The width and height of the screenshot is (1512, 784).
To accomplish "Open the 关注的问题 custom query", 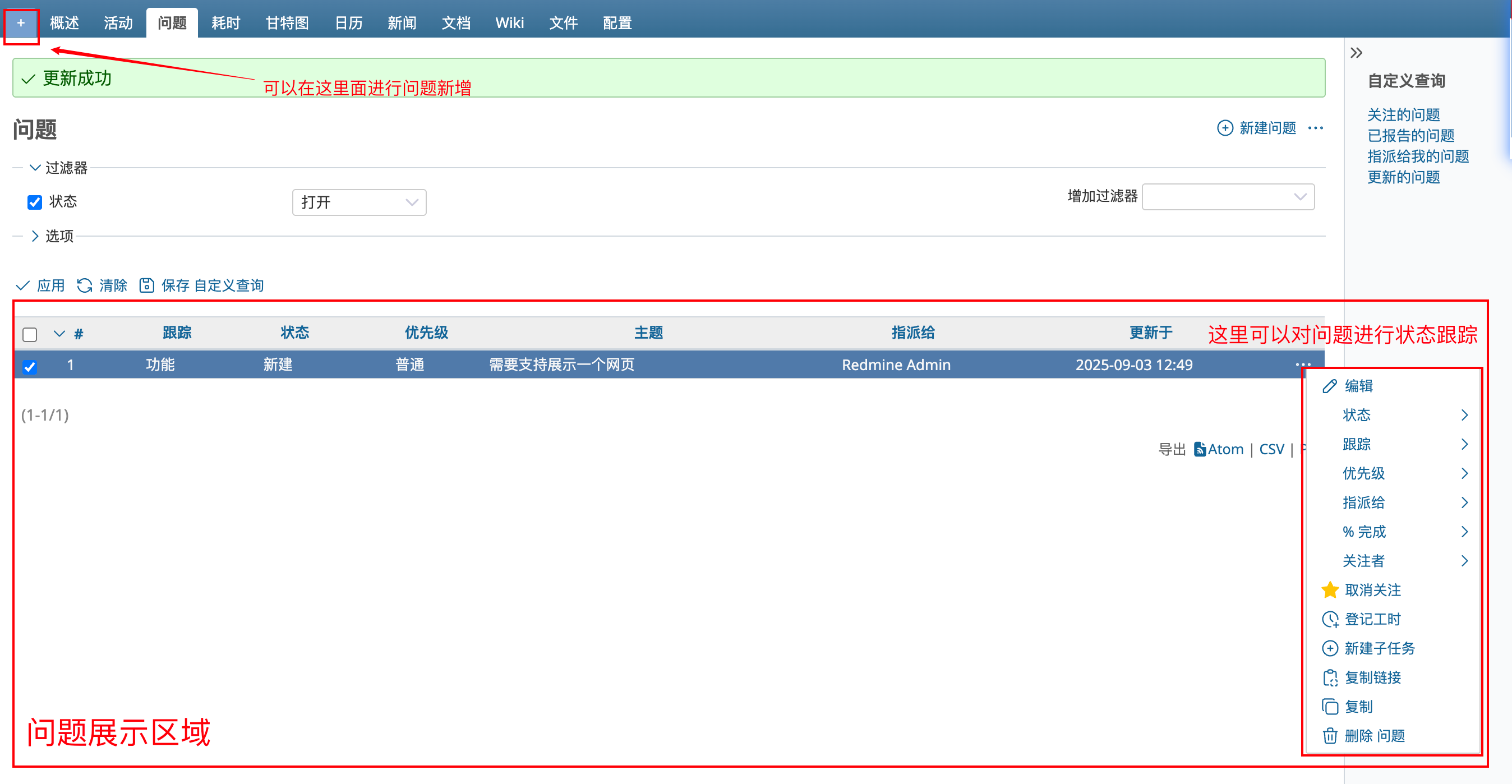I will click(1403, 115).
